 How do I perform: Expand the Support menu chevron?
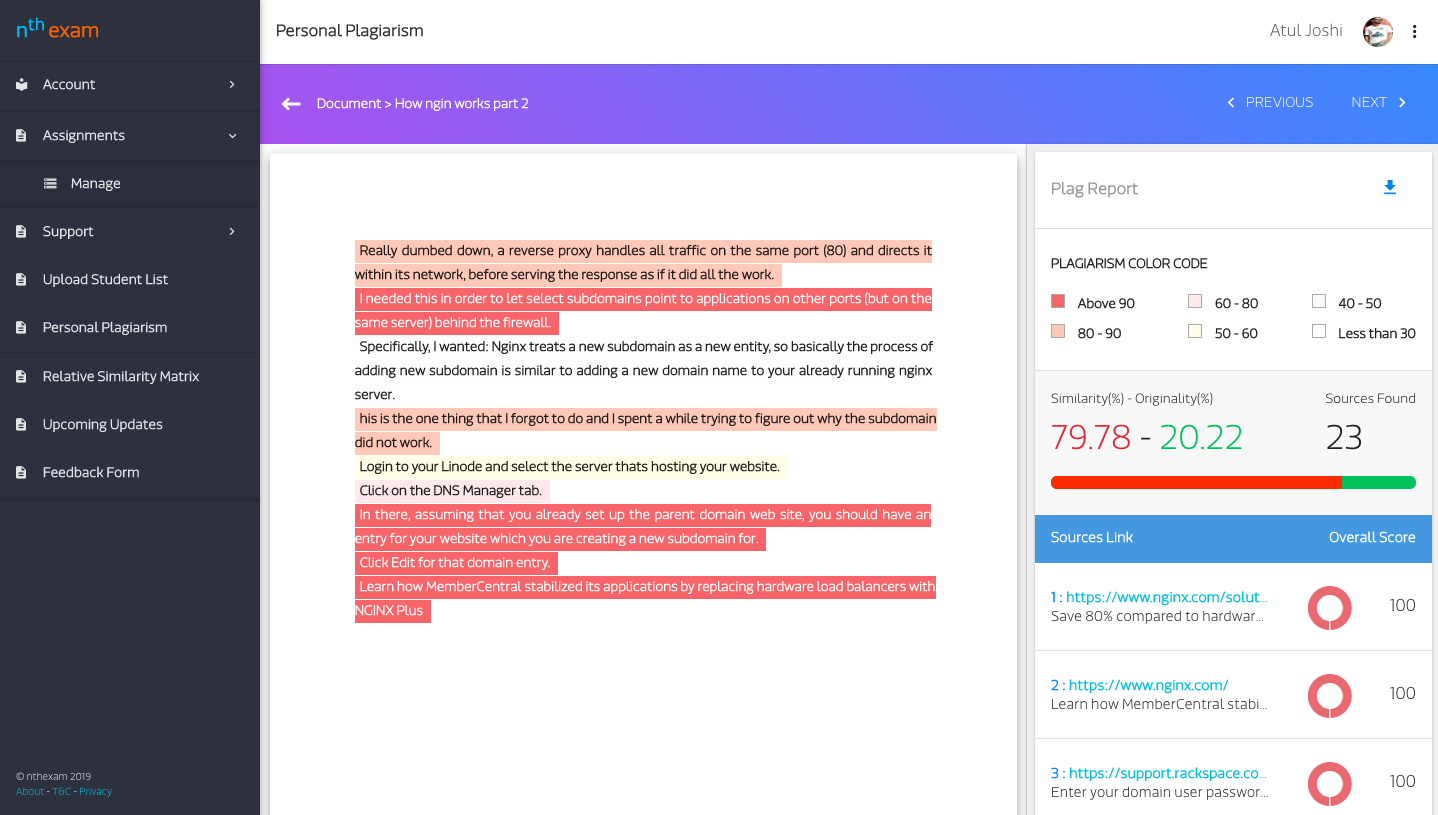point(232,232)
